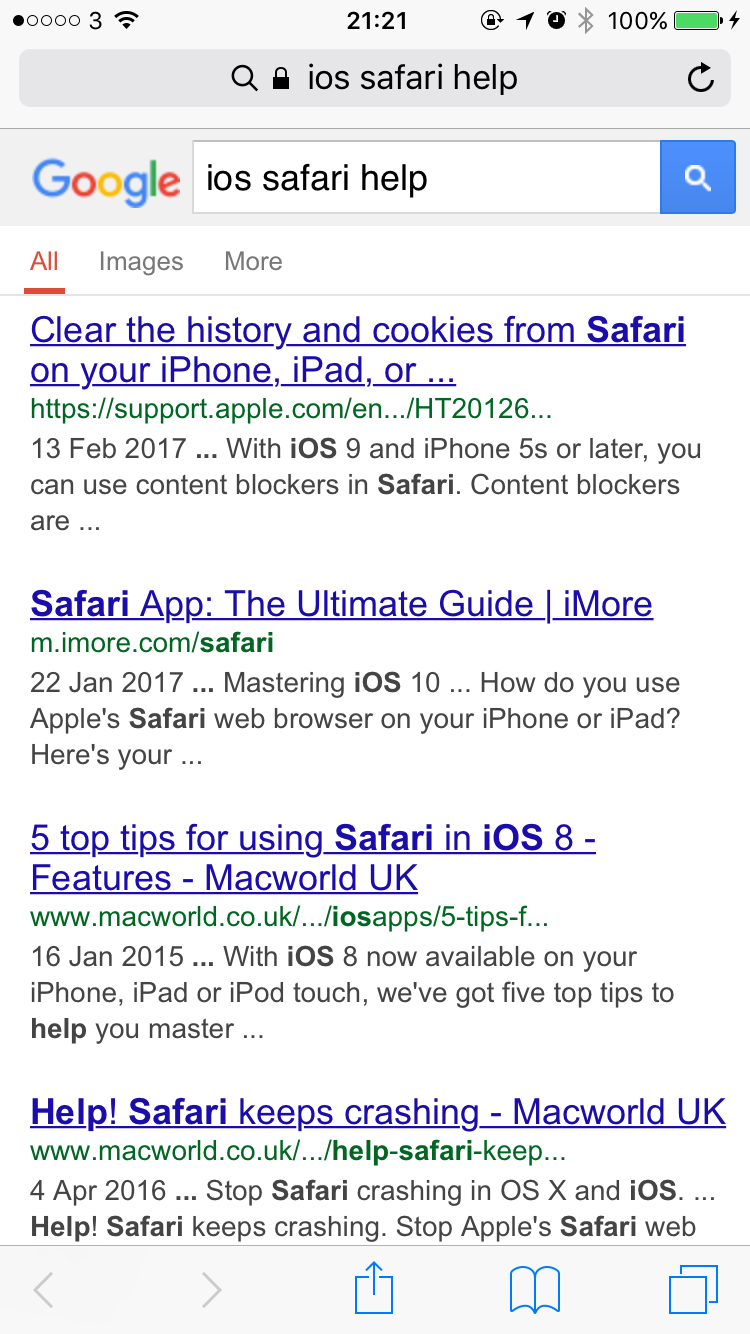
Task: Tap the padlock icon in address bar
Action: (x=281, y=78)
